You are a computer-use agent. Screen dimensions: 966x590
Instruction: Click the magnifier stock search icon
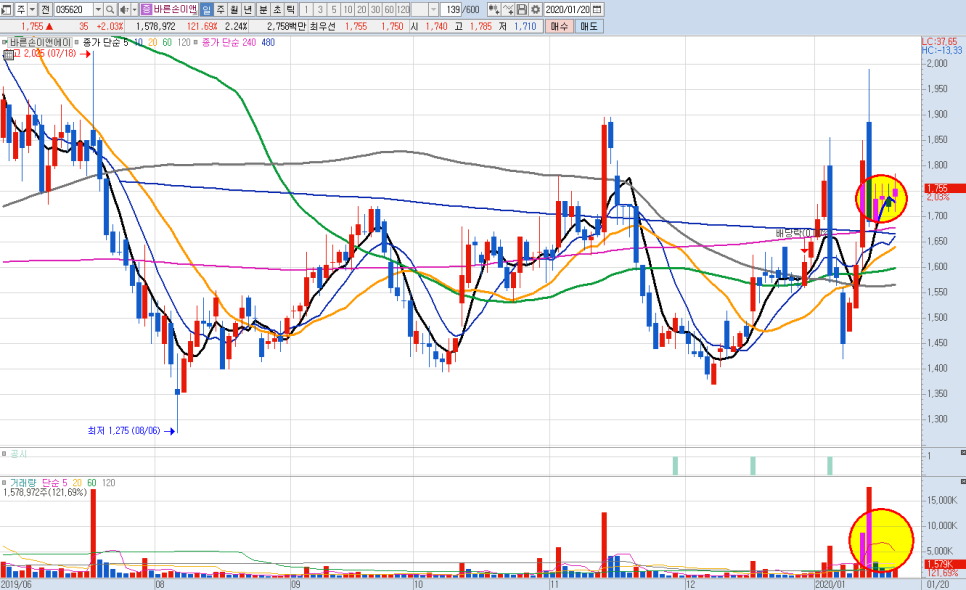(110, 9)
